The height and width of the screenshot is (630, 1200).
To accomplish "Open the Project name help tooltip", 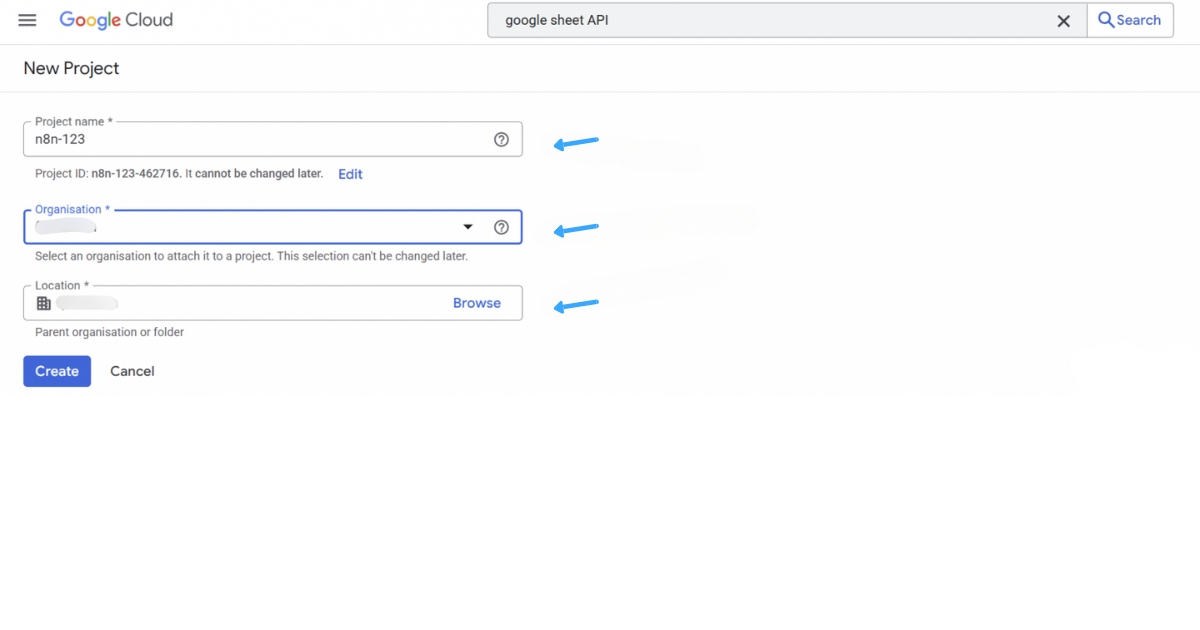I will [x=501, y=139].
